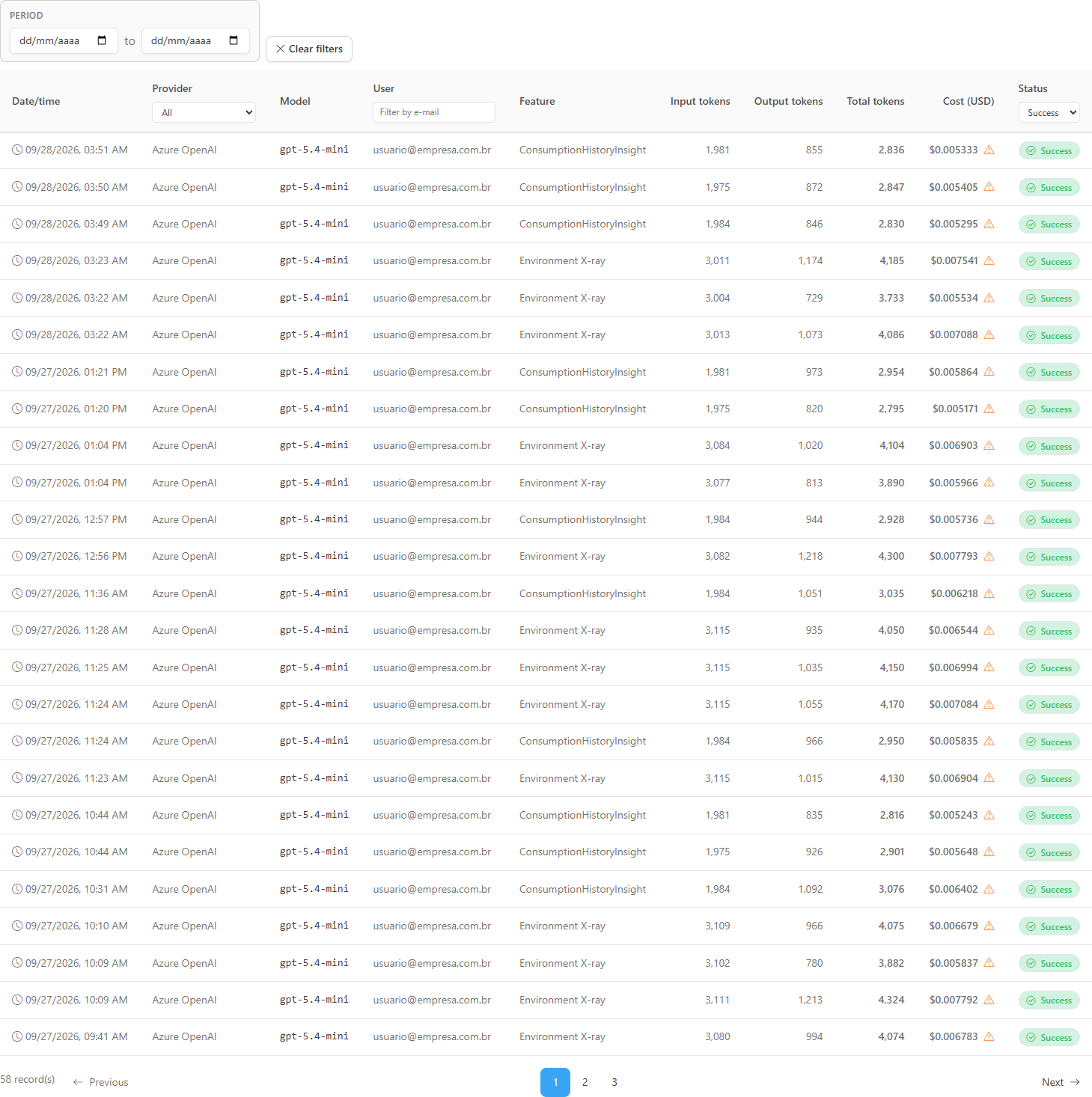Click output tokens value 780
The image size is (1092, 1097).
(814, 963)
